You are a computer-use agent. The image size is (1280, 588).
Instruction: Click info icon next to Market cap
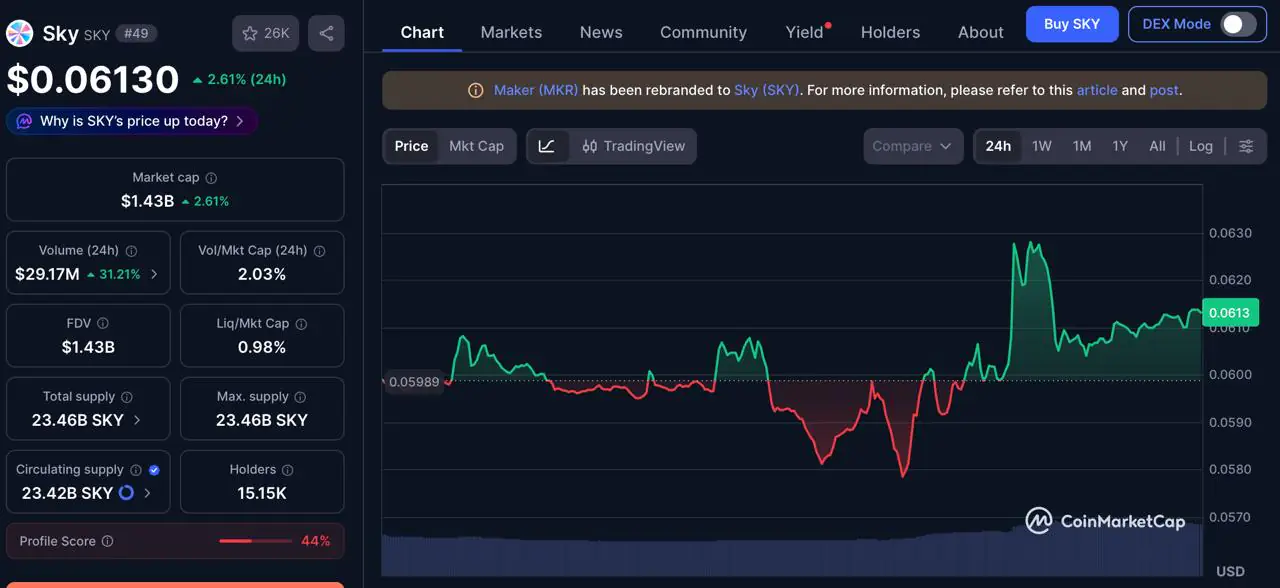pyautogui.click(x=211, y=178)
